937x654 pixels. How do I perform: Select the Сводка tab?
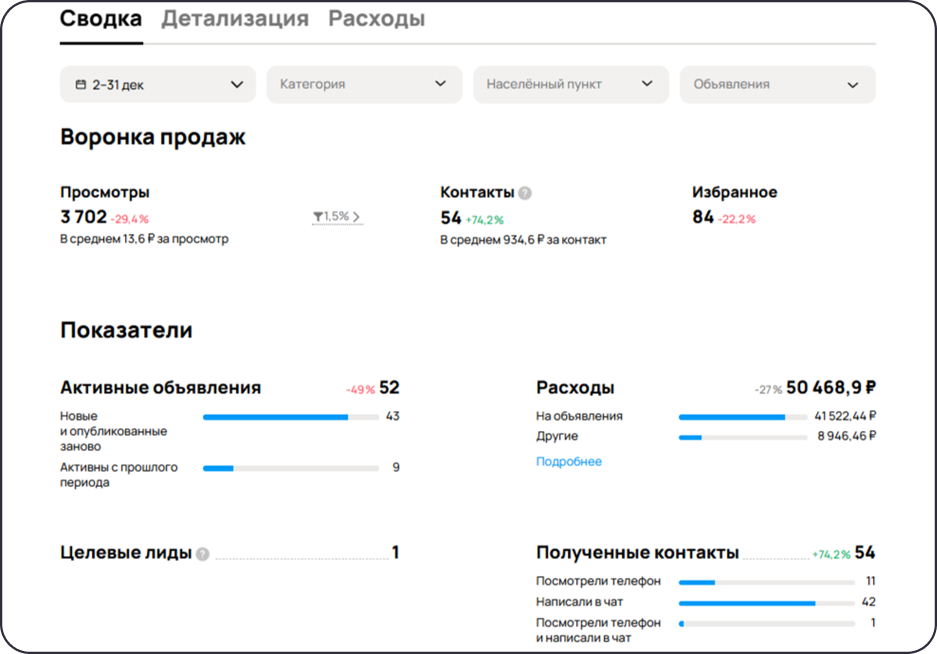click(100, 18)
